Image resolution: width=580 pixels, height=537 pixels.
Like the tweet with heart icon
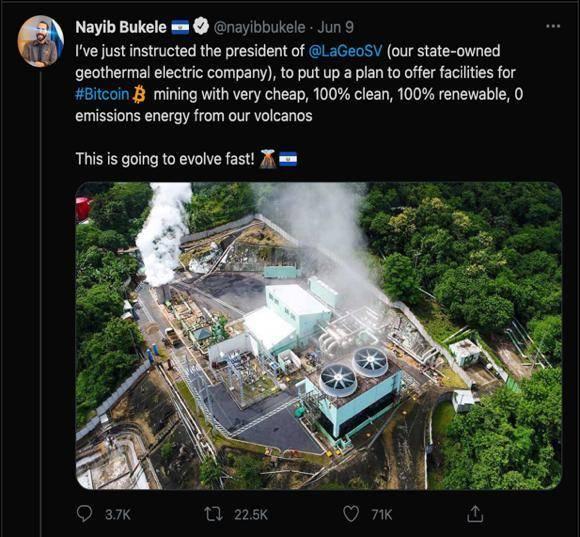coord(351,514)
